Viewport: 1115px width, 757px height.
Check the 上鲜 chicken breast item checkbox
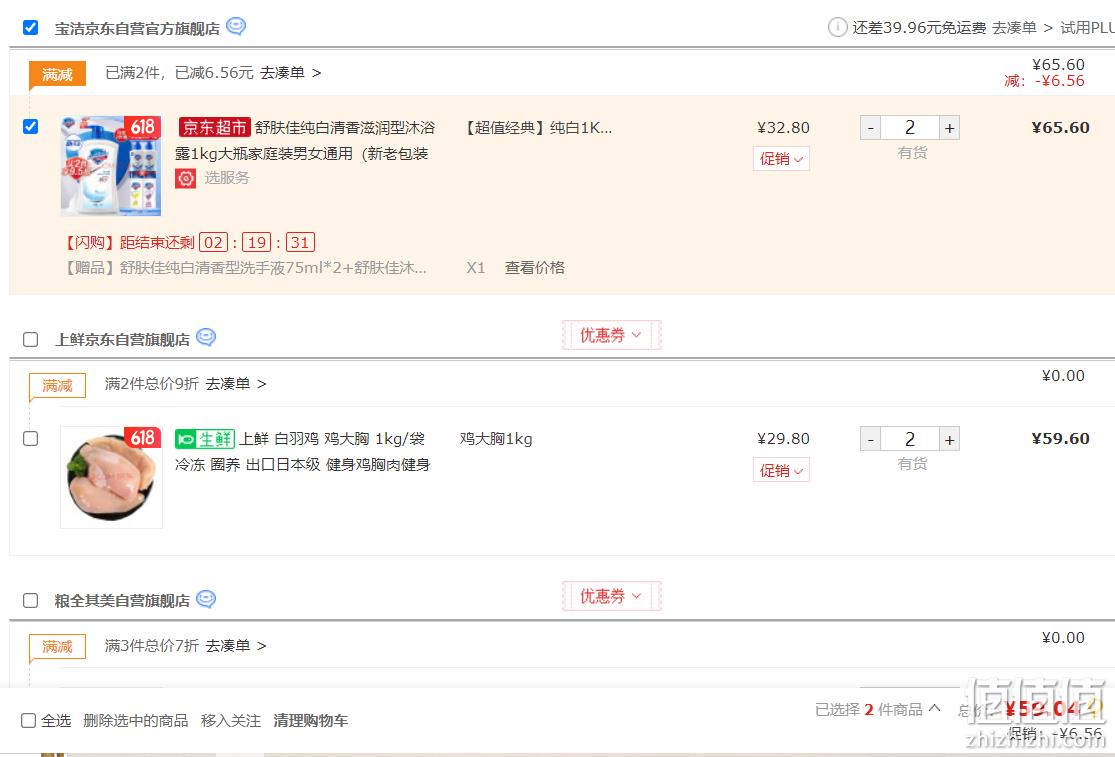31,439
